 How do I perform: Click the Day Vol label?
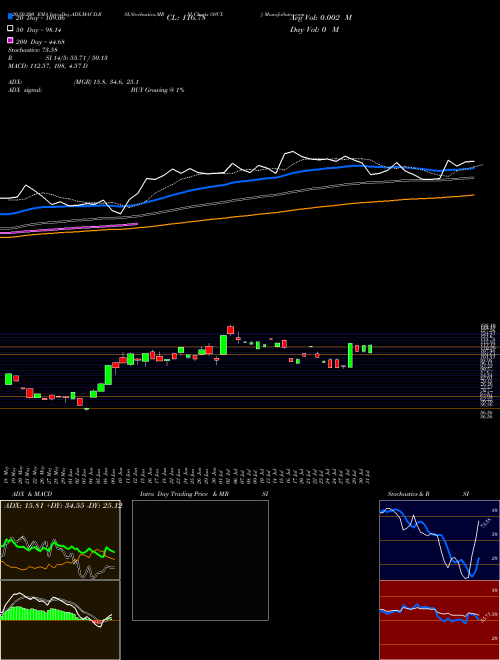314,30
